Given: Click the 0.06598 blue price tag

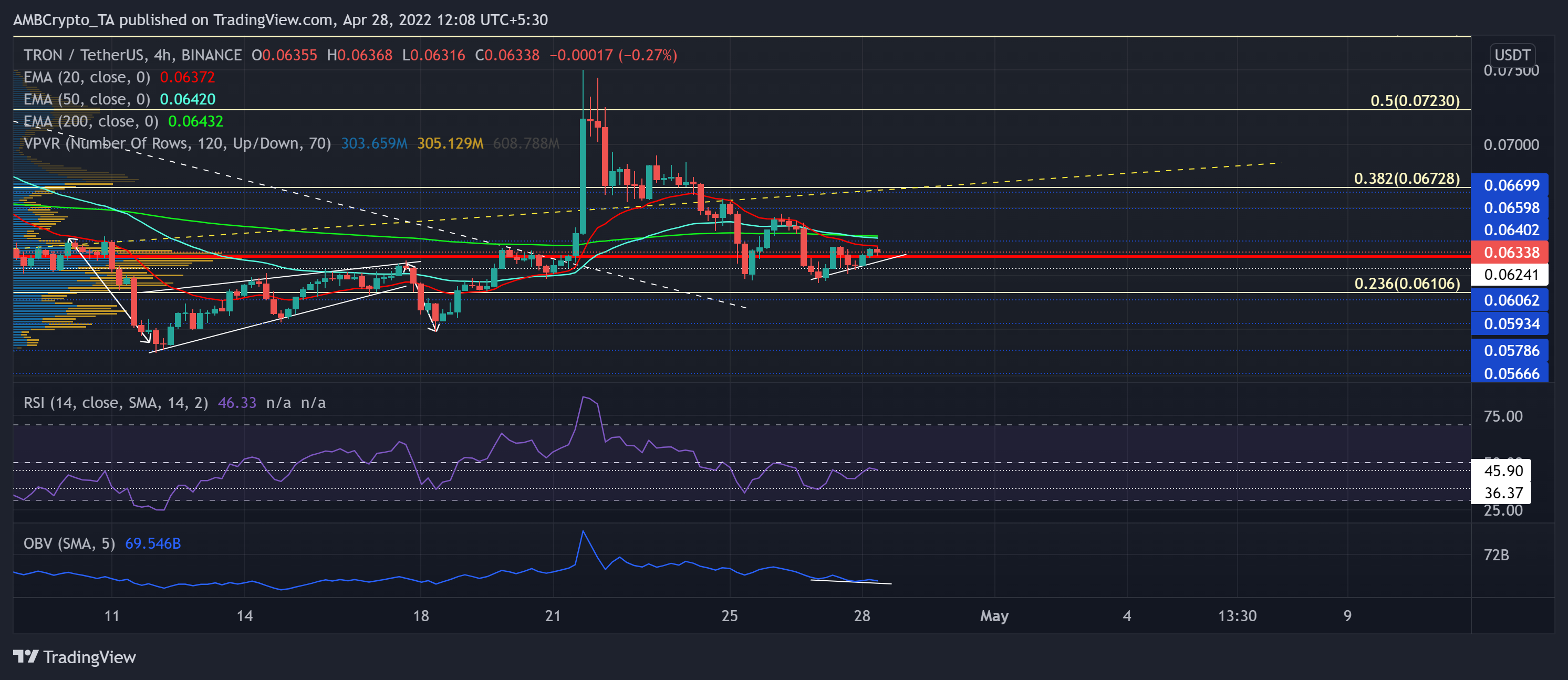Looking at the screenshot, I should coord(1511,207).
